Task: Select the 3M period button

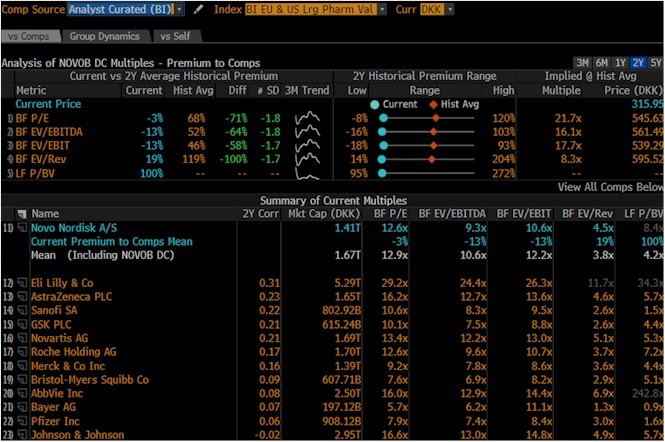Action: click(x=582, y=63)
